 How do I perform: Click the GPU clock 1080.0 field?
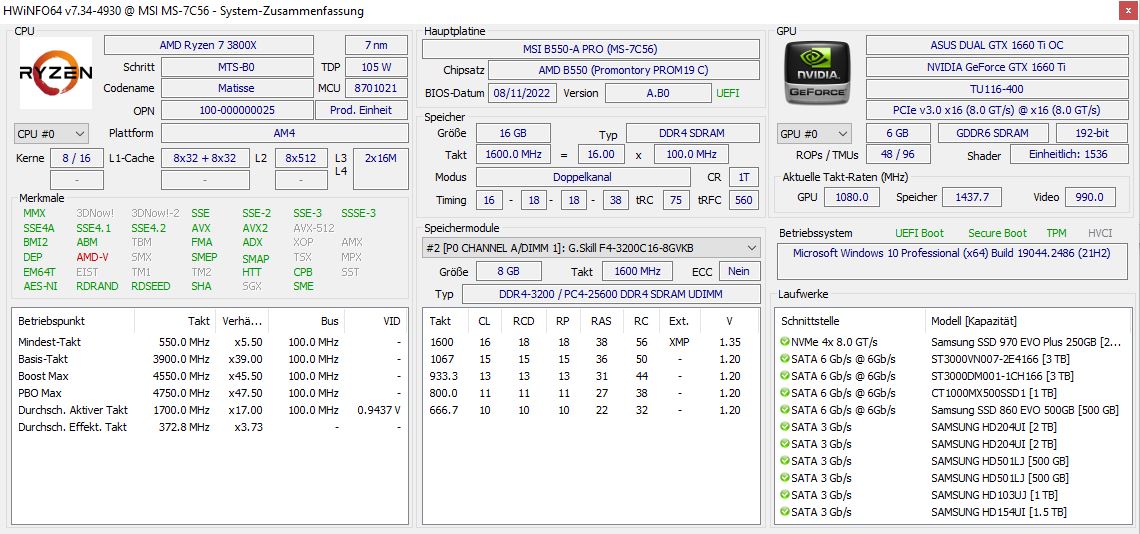853,197
